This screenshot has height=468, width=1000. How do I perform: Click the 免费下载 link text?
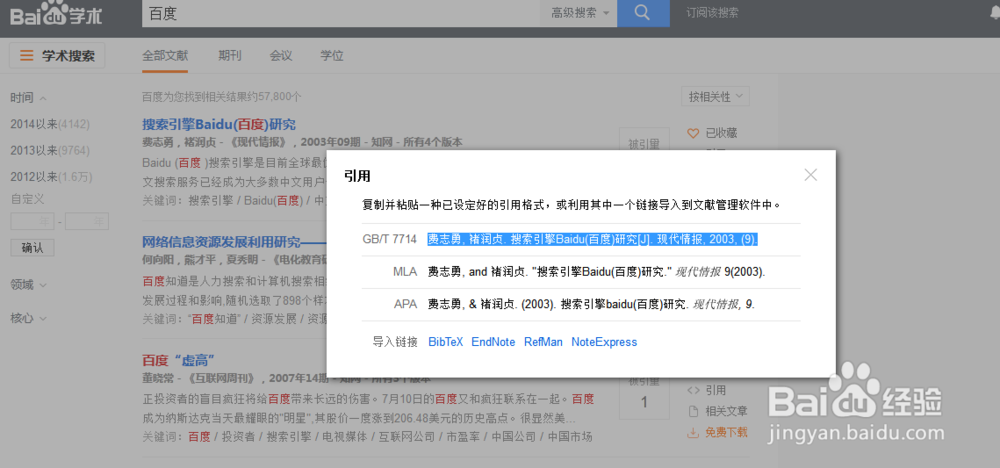726,432
